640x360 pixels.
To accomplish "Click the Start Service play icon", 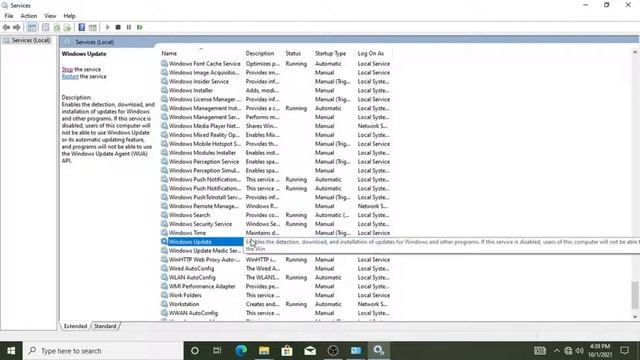I will [108, 27].
